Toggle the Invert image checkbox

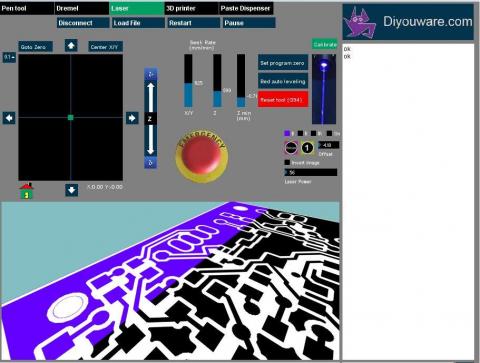287,162
